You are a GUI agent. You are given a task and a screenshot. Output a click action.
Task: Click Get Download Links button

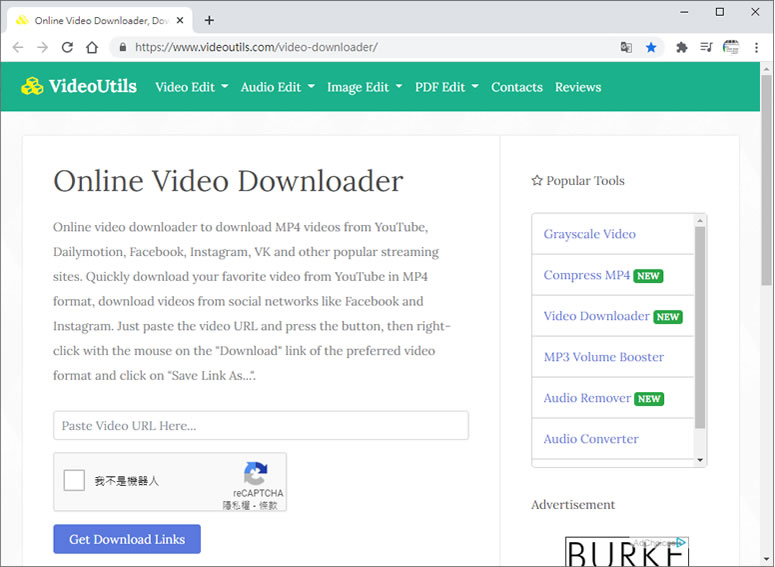[127, 539]
